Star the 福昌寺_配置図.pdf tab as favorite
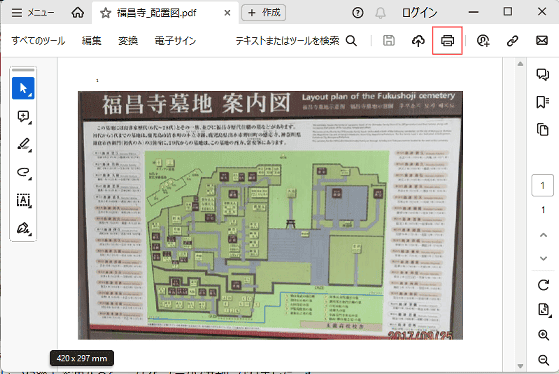 click(105, 13)
